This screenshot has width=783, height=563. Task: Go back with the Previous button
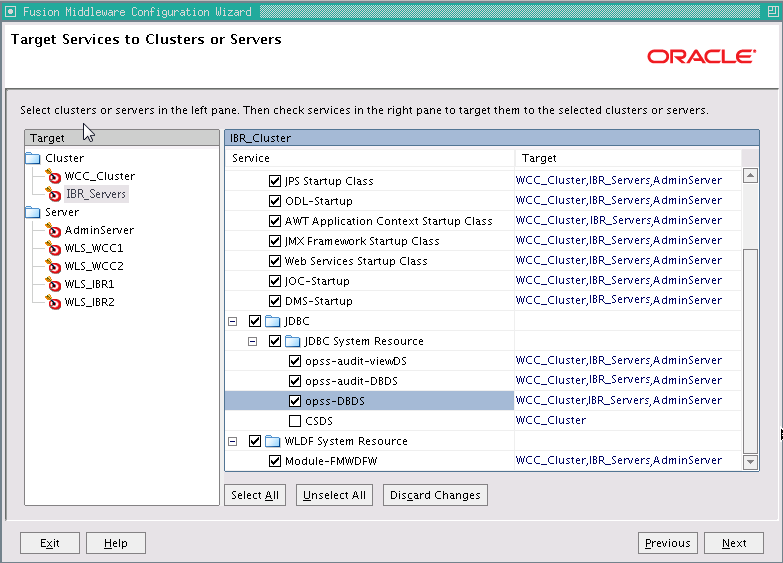pos(668,543)
